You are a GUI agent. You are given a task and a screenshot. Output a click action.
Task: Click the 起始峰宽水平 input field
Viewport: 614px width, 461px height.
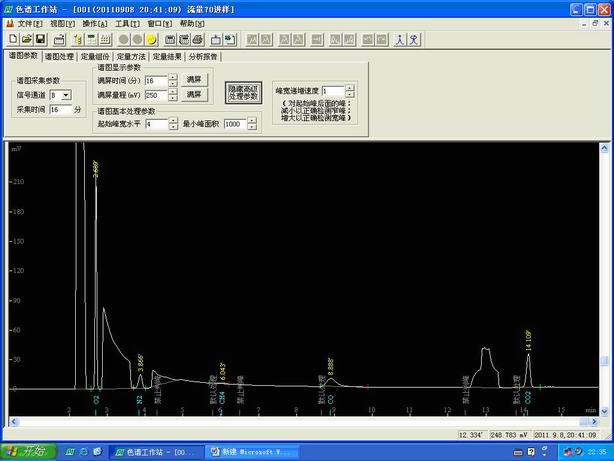[157, 124]
